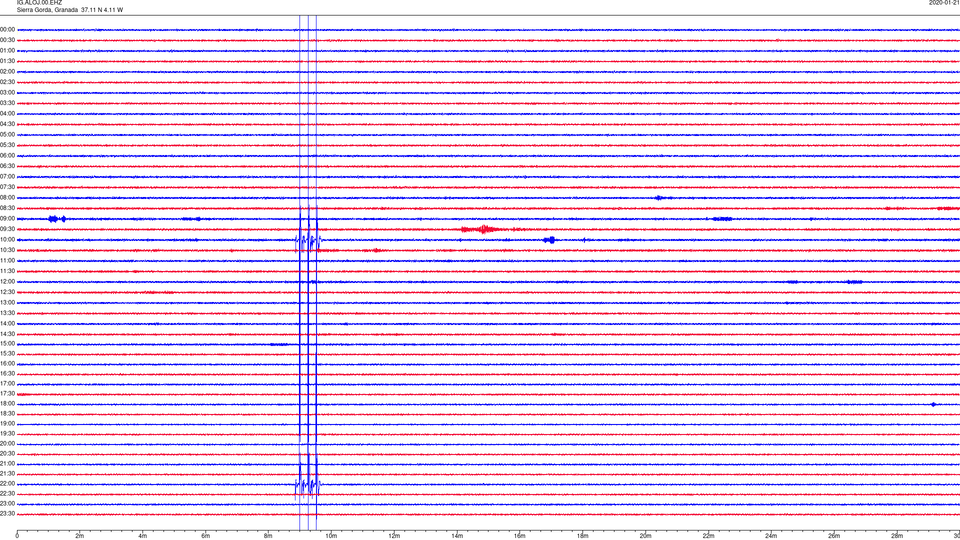Image resolution: width=960 pixels, height=540 pixels.
Task: Click the 10:00 row label
Action: coord(7,240)
